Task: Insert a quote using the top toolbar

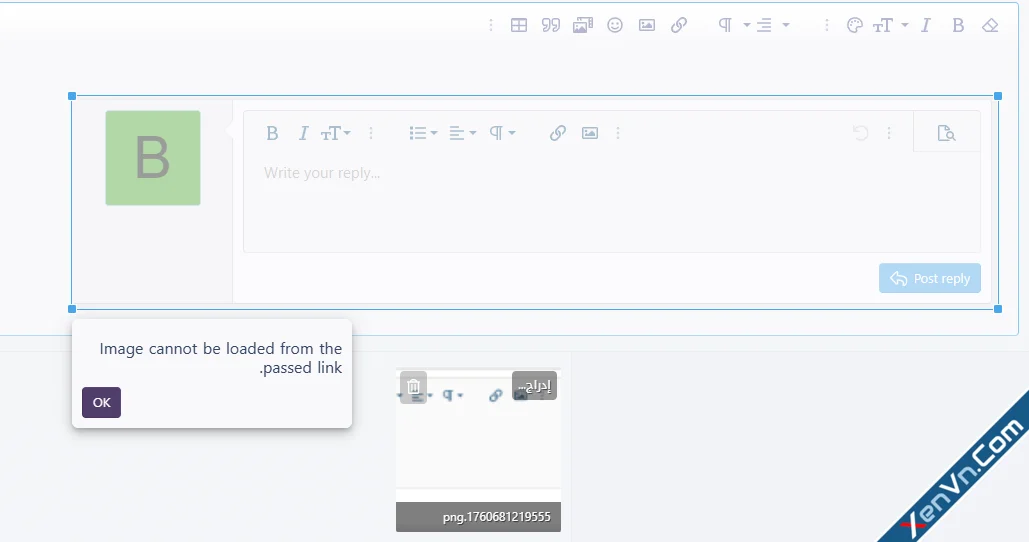Action: [x=551, y=26]
